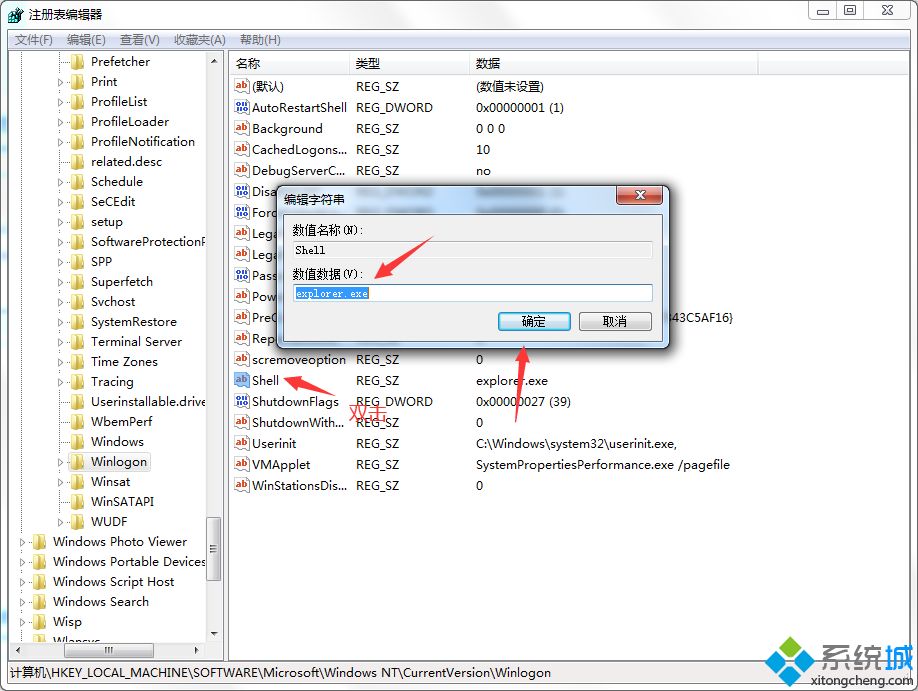The width and height of the screenshot is (918, 691).
Task: Select the SoftwareProtectionP tree item
Action: [x=148, y=241]
